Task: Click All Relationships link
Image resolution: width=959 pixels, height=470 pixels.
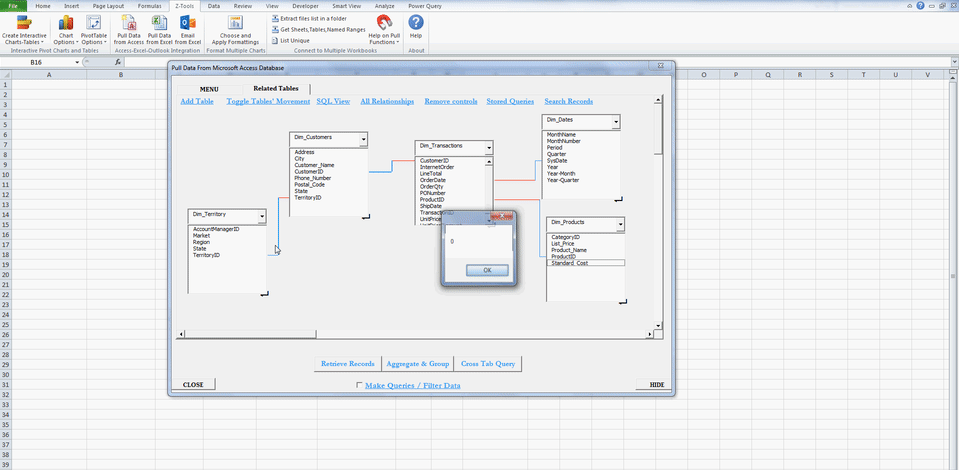Action: coord(387,101)
